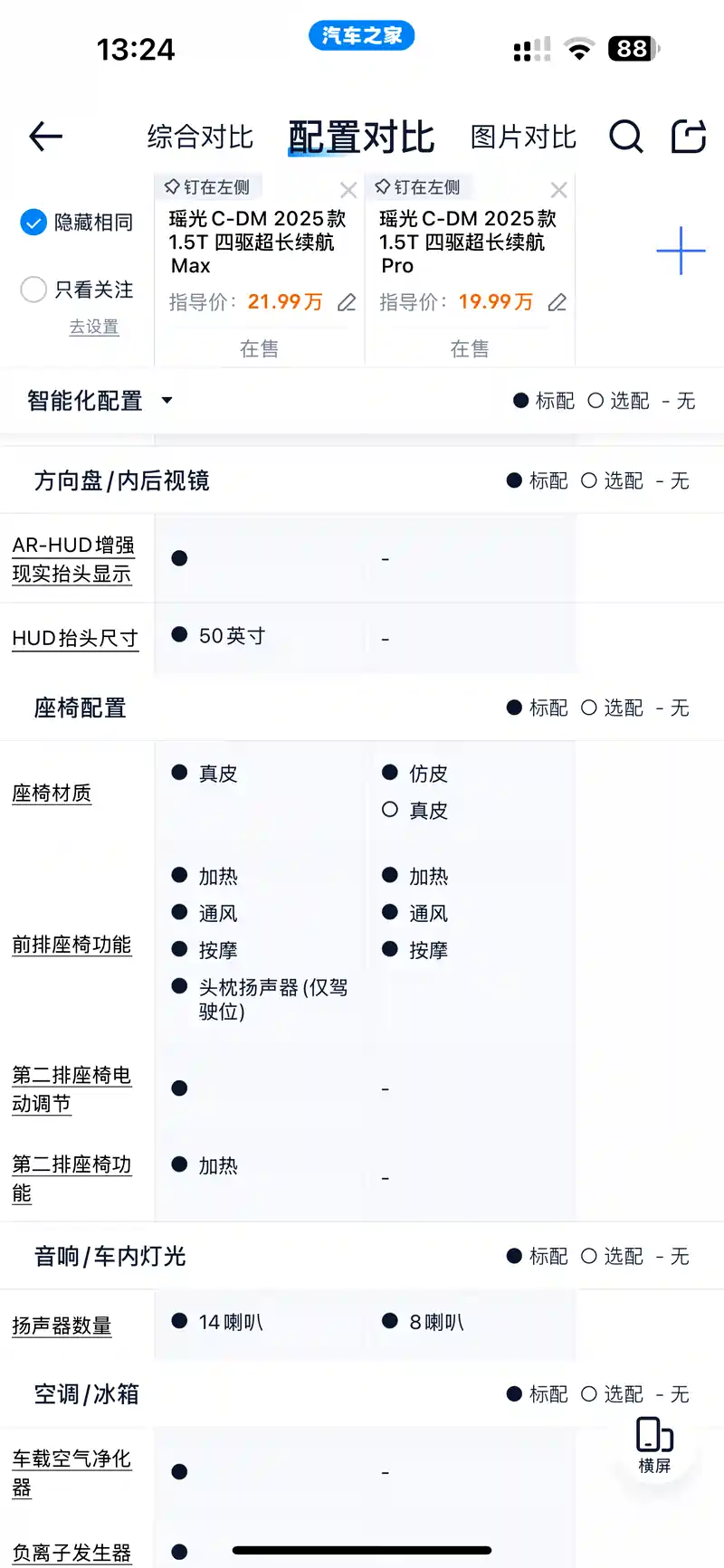The image size is (724, 1568).
Task: Enable the 只看关注 option
Action: (x=33, y=290)
